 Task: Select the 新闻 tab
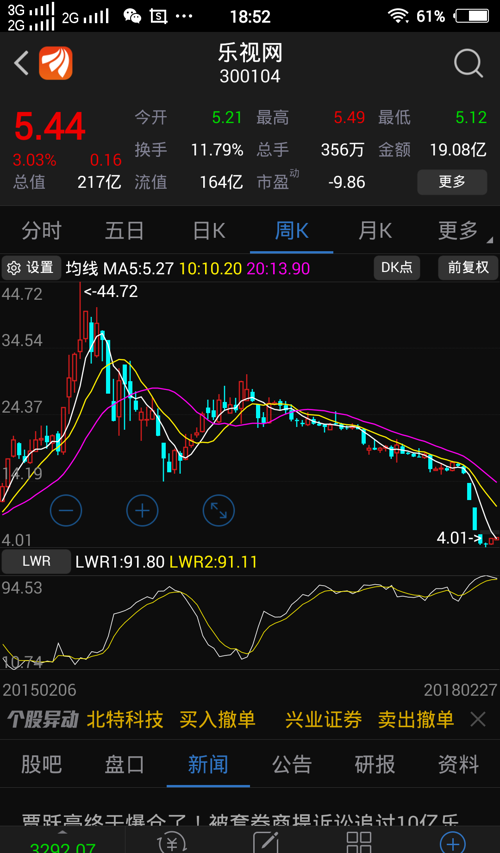click(x=208, y=765)
